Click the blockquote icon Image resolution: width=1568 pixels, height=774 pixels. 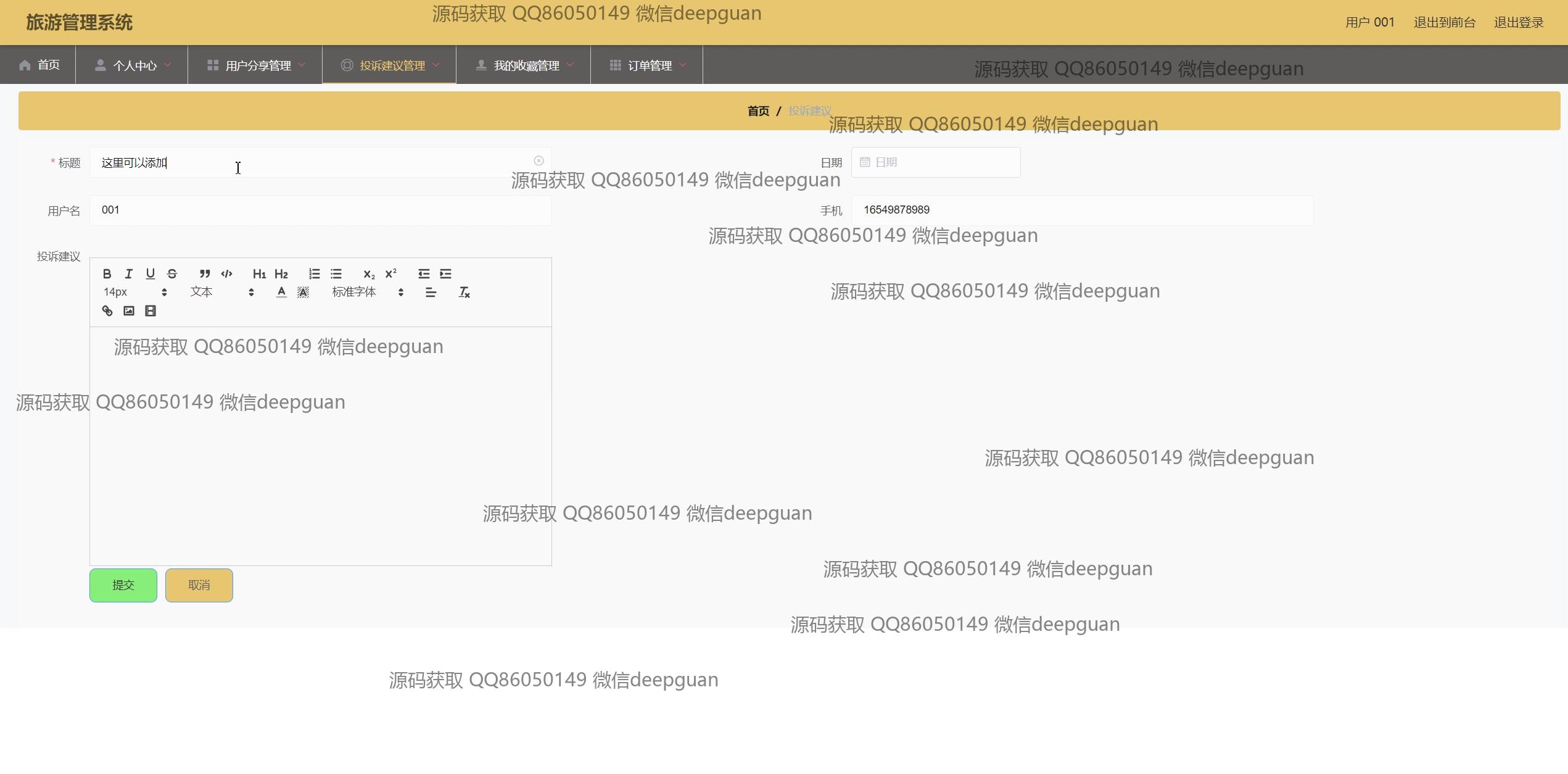tap(205, 274)
